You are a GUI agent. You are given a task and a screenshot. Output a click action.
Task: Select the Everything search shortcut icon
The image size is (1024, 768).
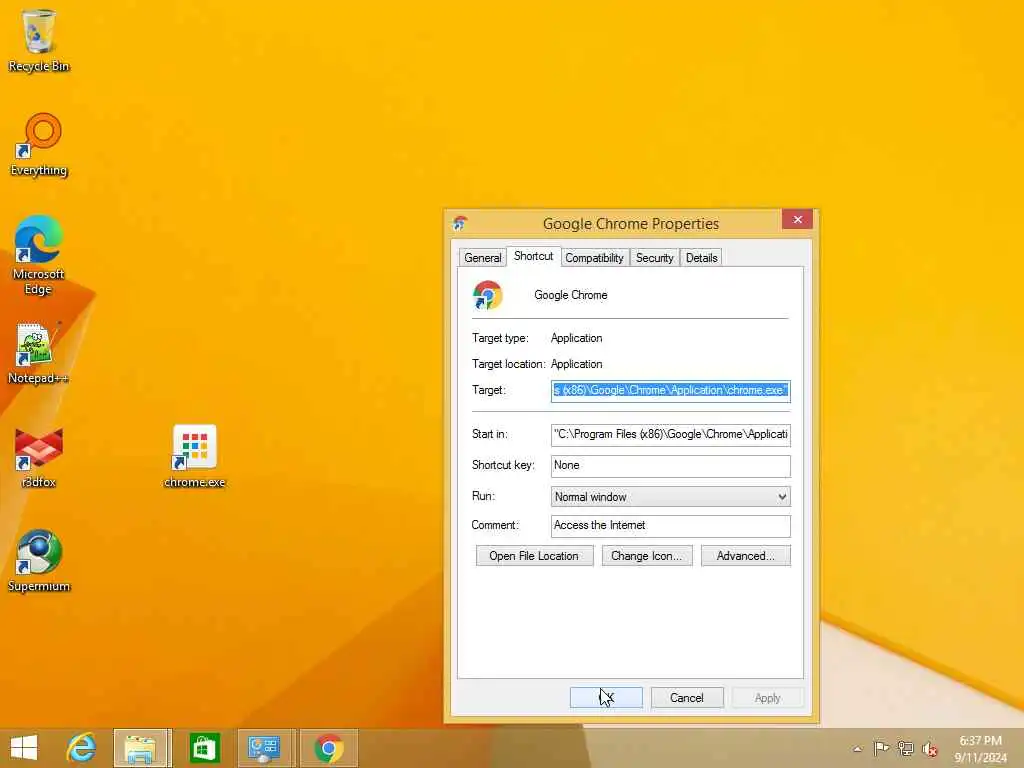39,145
